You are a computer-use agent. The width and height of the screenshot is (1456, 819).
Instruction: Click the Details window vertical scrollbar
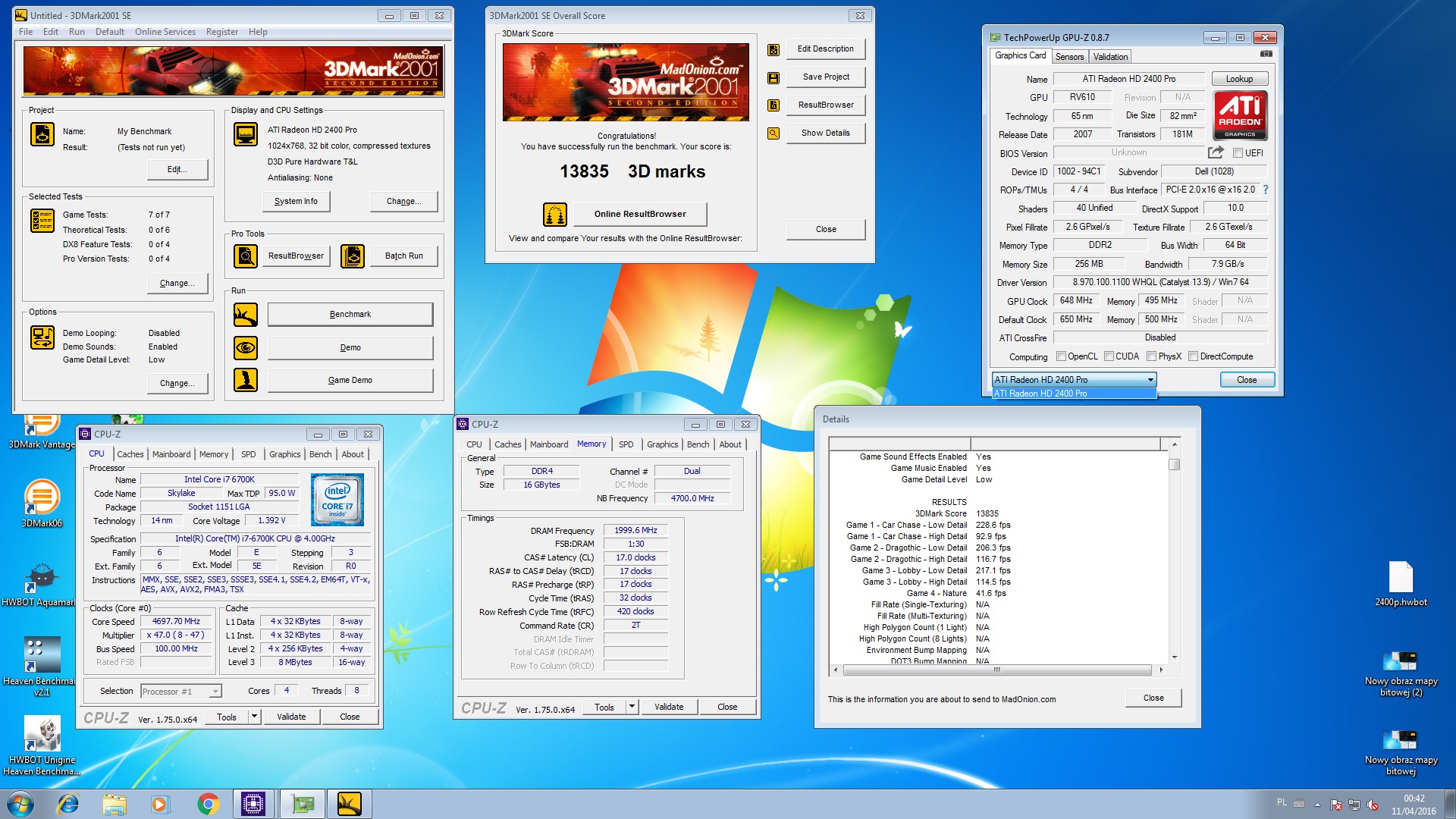click(x=1174, y=551)
